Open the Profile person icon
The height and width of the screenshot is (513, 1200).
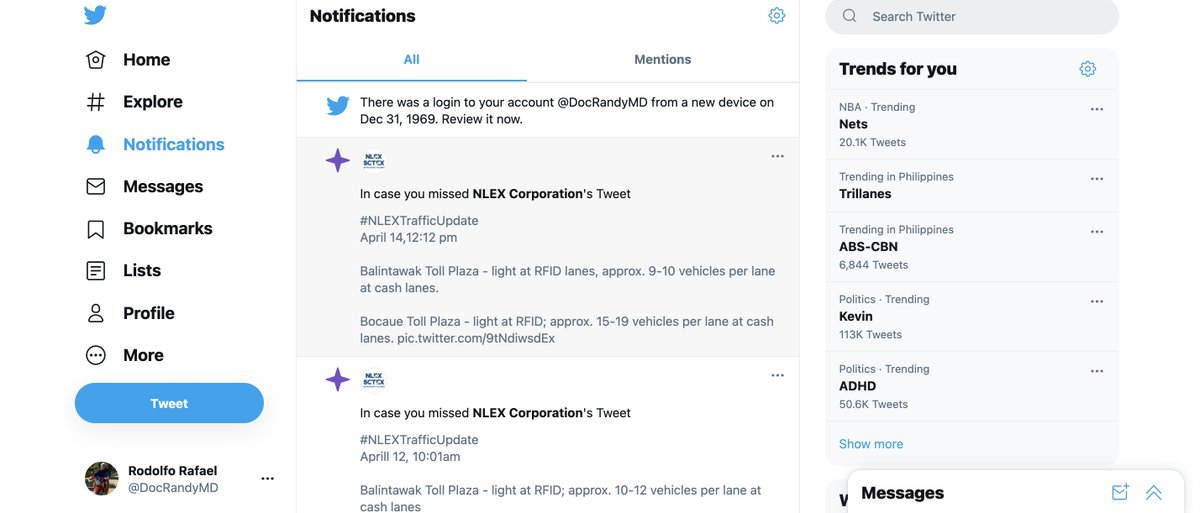click(95, 313)
